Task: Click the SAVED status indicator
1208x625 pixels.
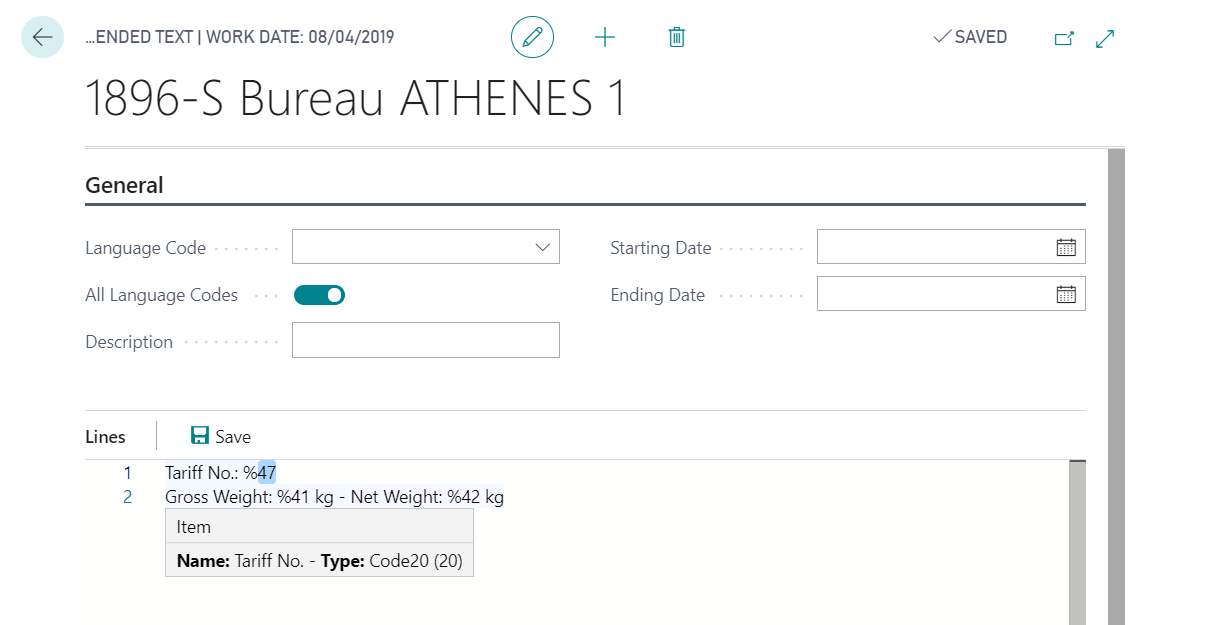Action: 970,37
